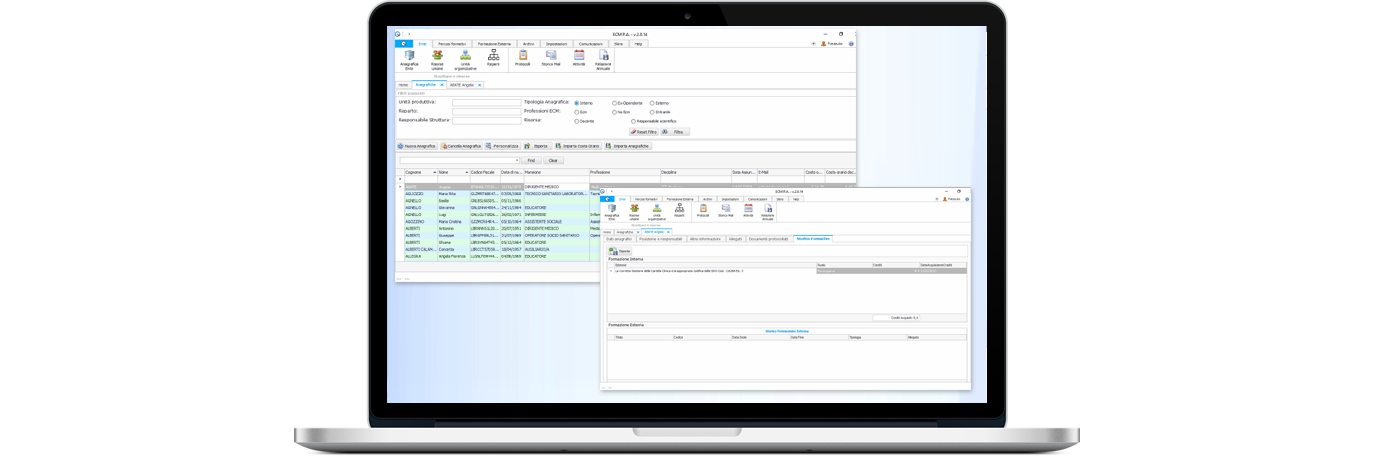Open the Documenti protocollati tab
The image size is (1374, 456).
[768, 239]
